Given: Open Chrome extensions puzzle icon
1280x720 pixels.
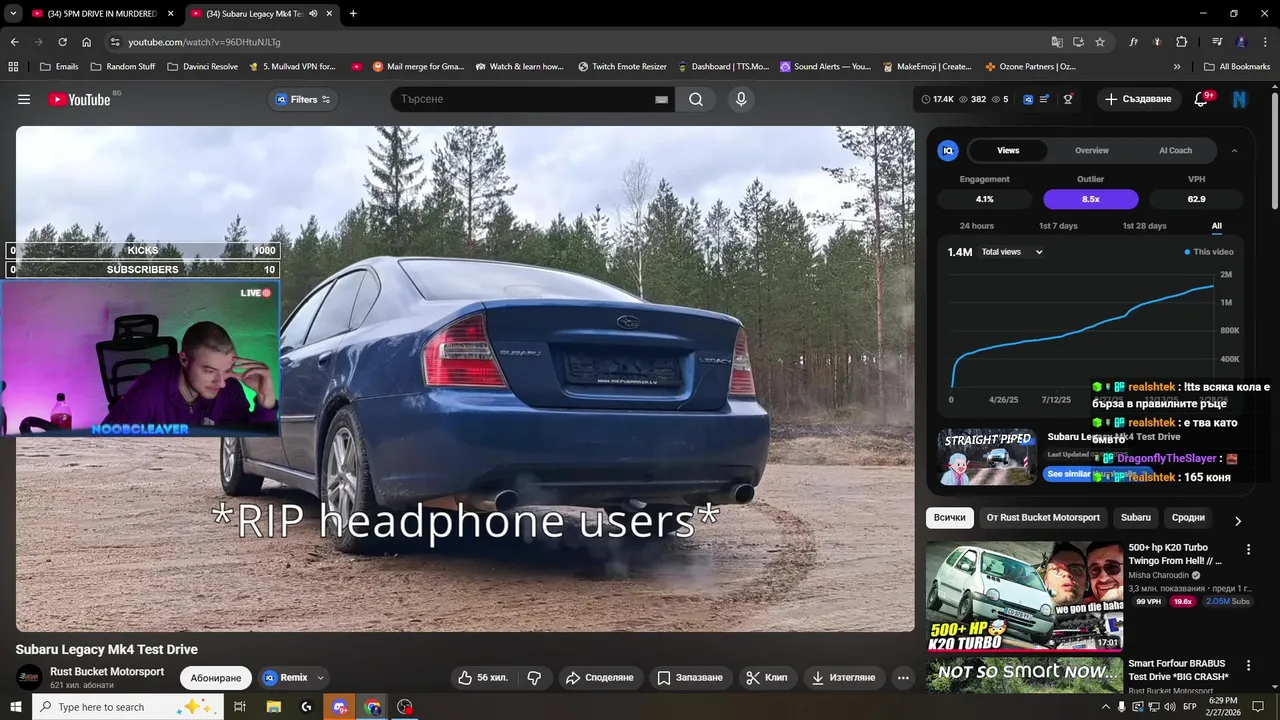Looking at the screenshot, I should pos(1182,42).
